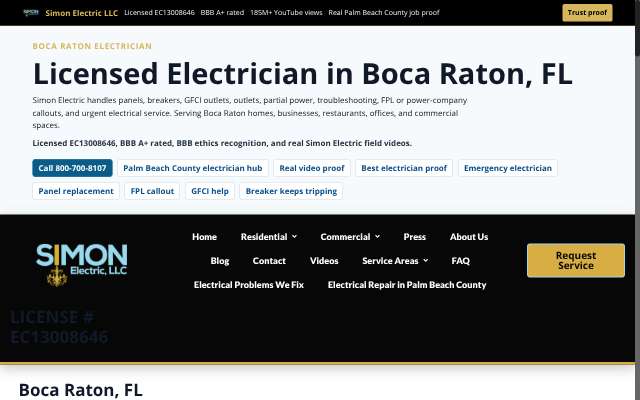Open Emergency electrician link
640x400 pixels.
(x=508, y=168)
